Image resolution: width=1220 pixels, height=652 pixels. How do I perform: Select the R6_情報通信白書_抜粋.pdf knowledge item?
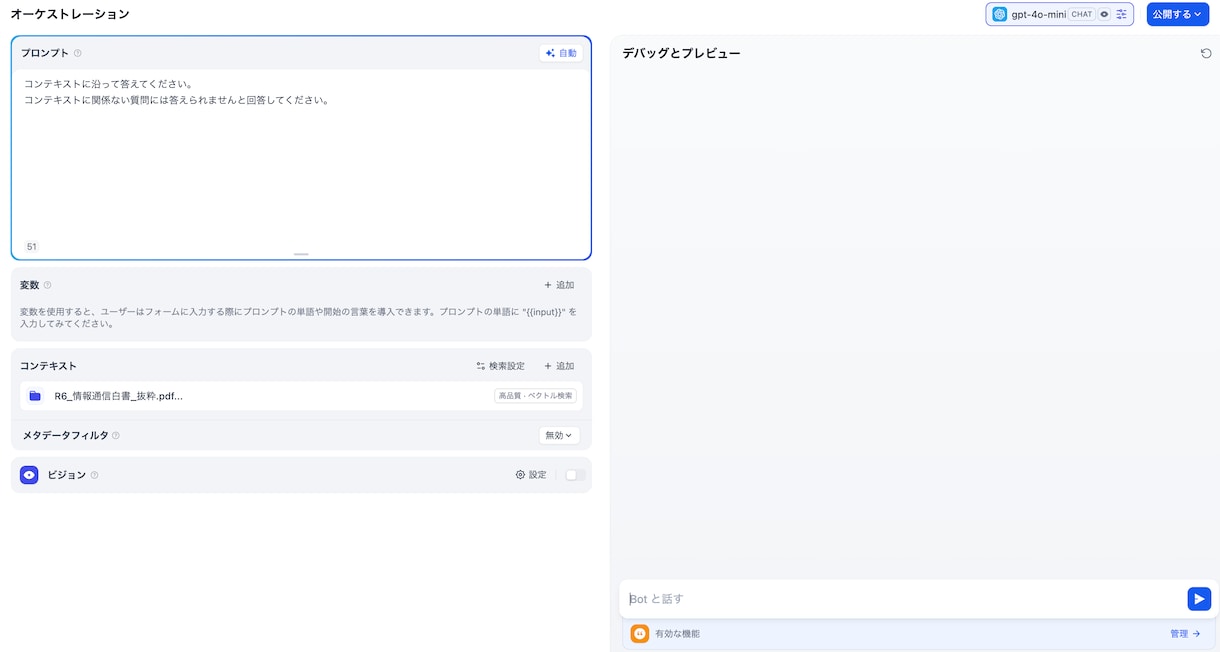[301, 396]
